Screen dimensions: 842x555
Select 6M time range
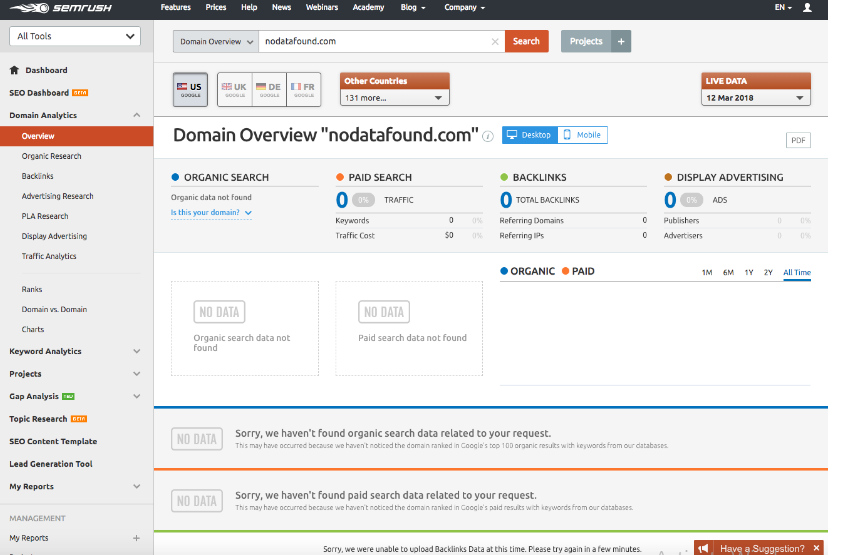point(728,272)
